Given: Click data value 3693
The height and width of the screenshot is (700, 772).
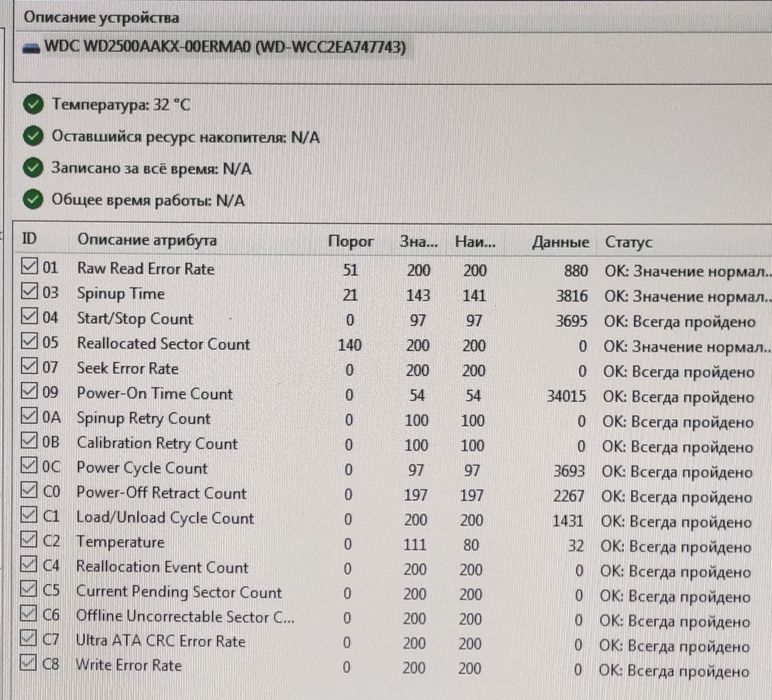Looking at the screenshot, I should (x=570, y=471).
